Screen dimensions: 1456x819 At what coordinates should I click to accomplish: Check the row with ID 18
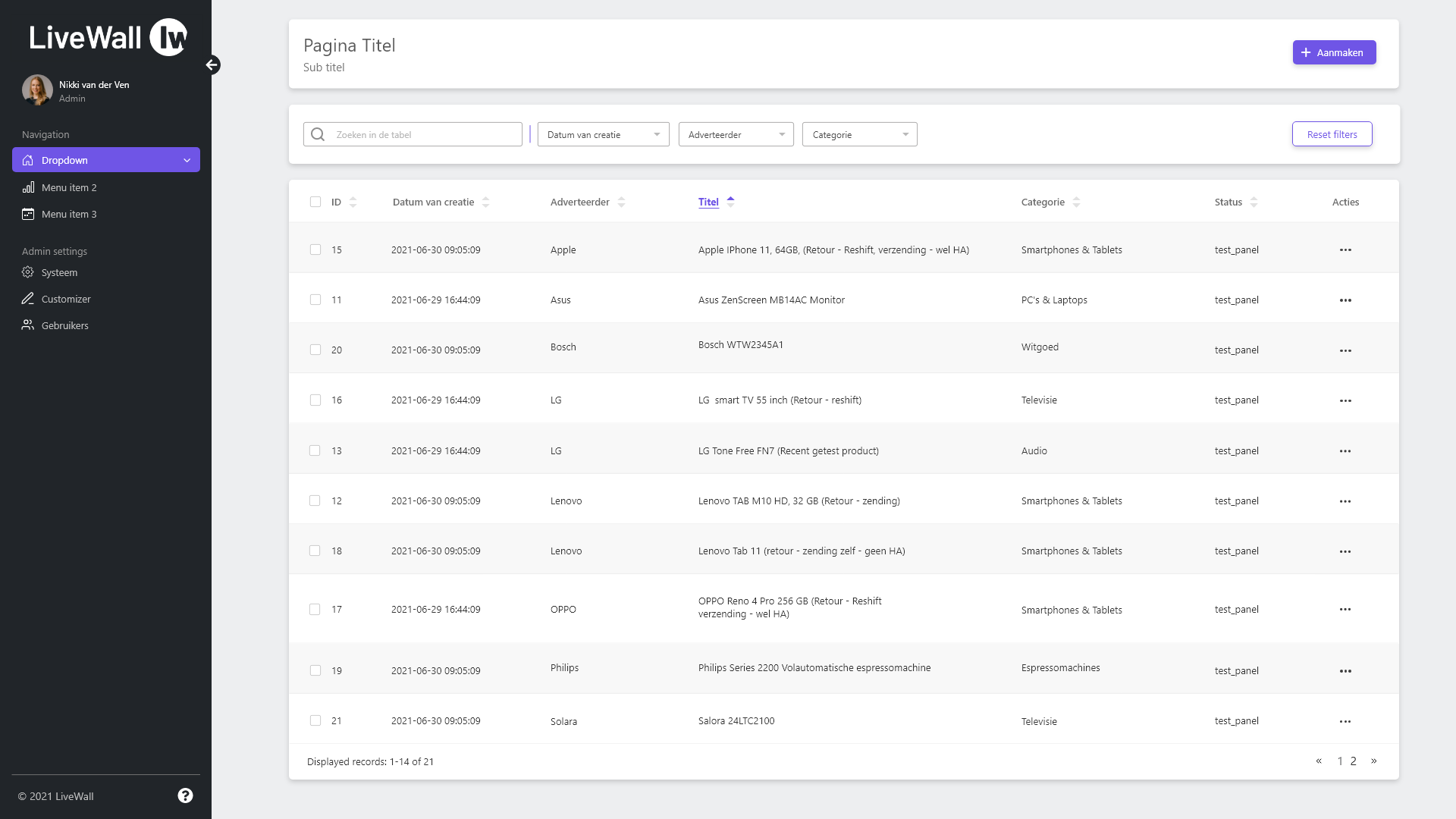coord(315,551)
